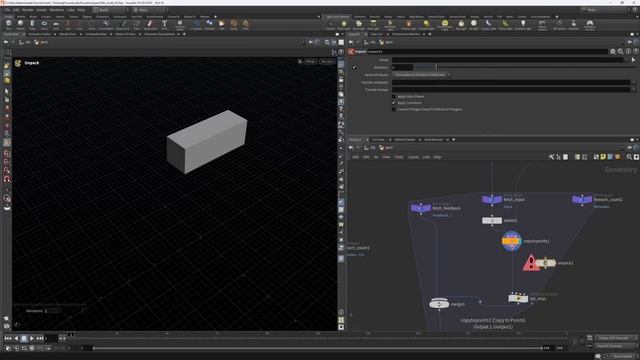640x360 pixels.
Task: Open the Build desktop dropdown
Action: 109,10
